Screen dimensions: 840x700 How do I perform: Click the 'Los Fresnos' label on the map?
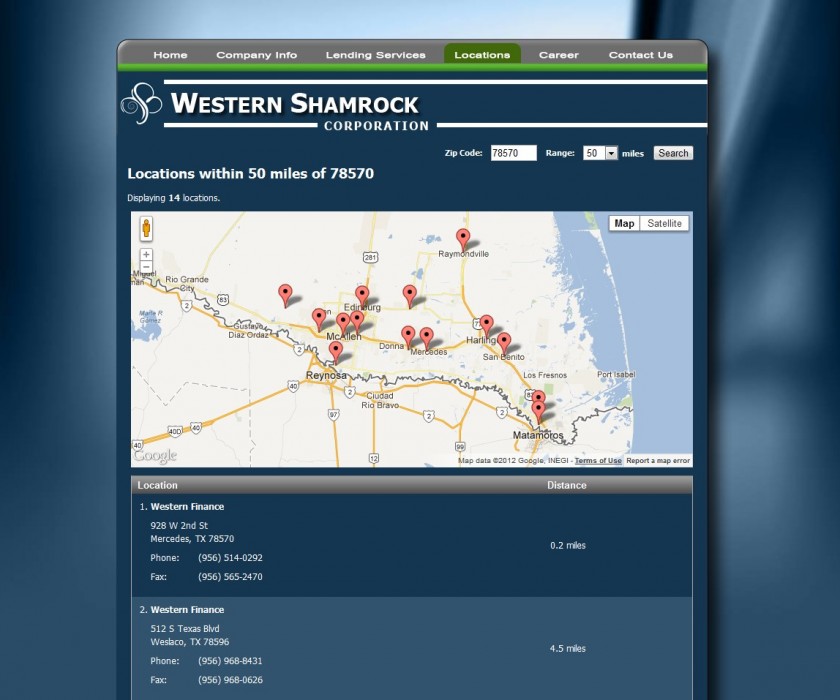pos(545,375)
